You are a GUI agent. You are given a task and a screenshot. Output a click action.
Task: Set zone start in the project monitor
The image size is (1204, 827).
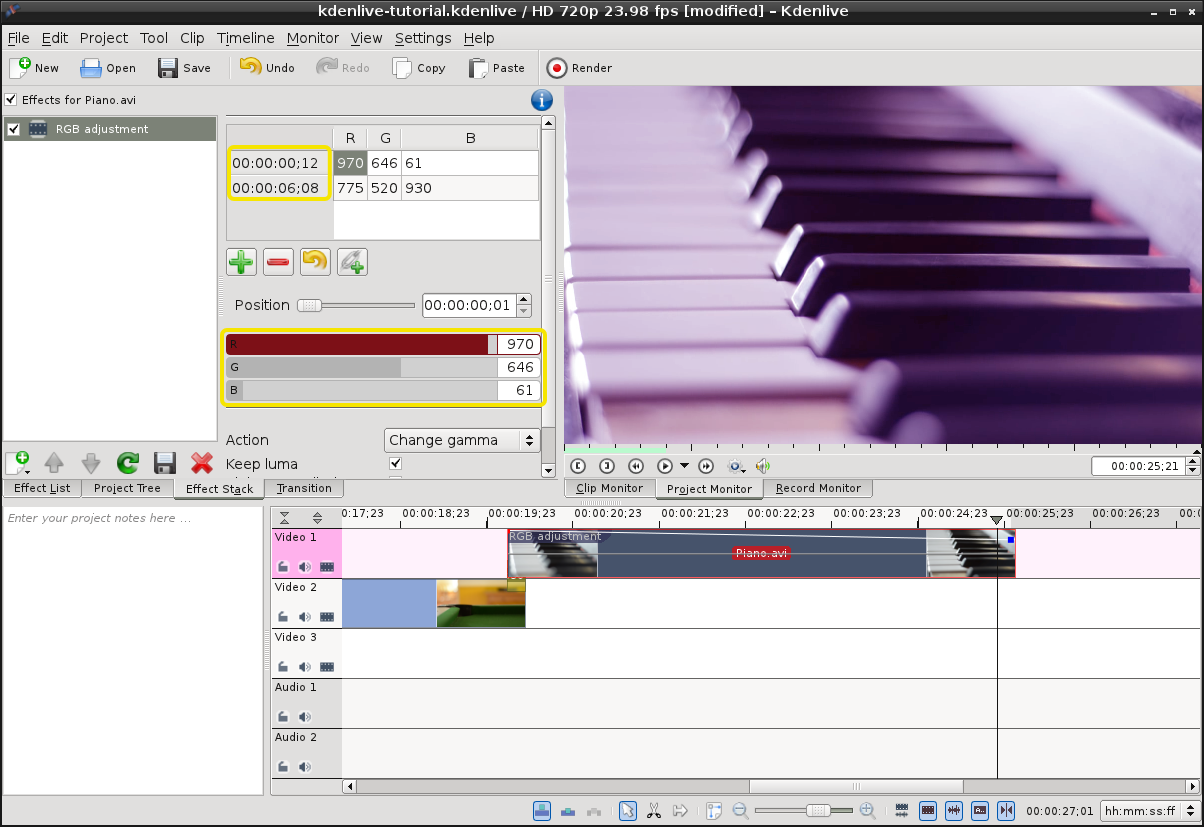[577, 466]
